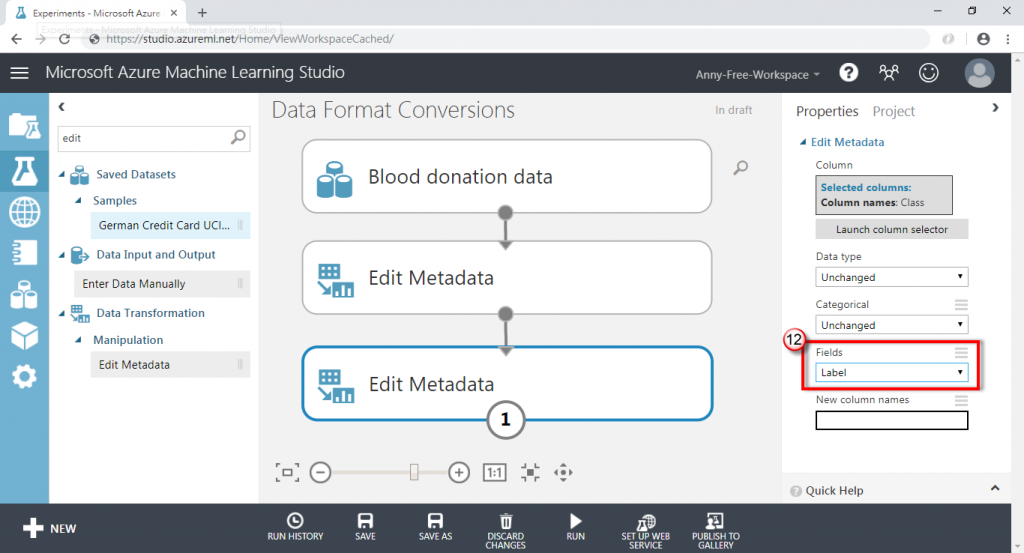Click the canvas zoom slider handle
This screenshot has height=553, width=1024.
coord(414,472)
